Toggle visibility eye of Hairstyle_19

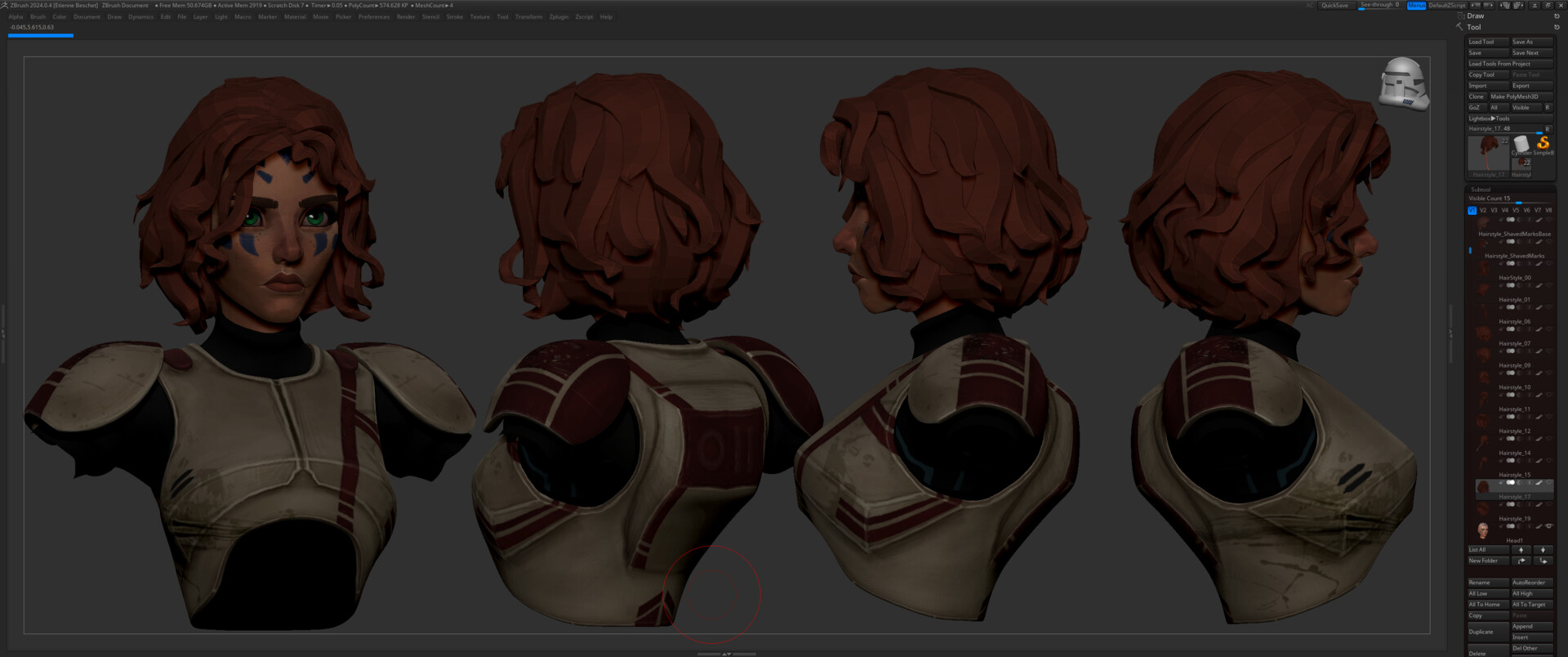(x=1549, y=504)
